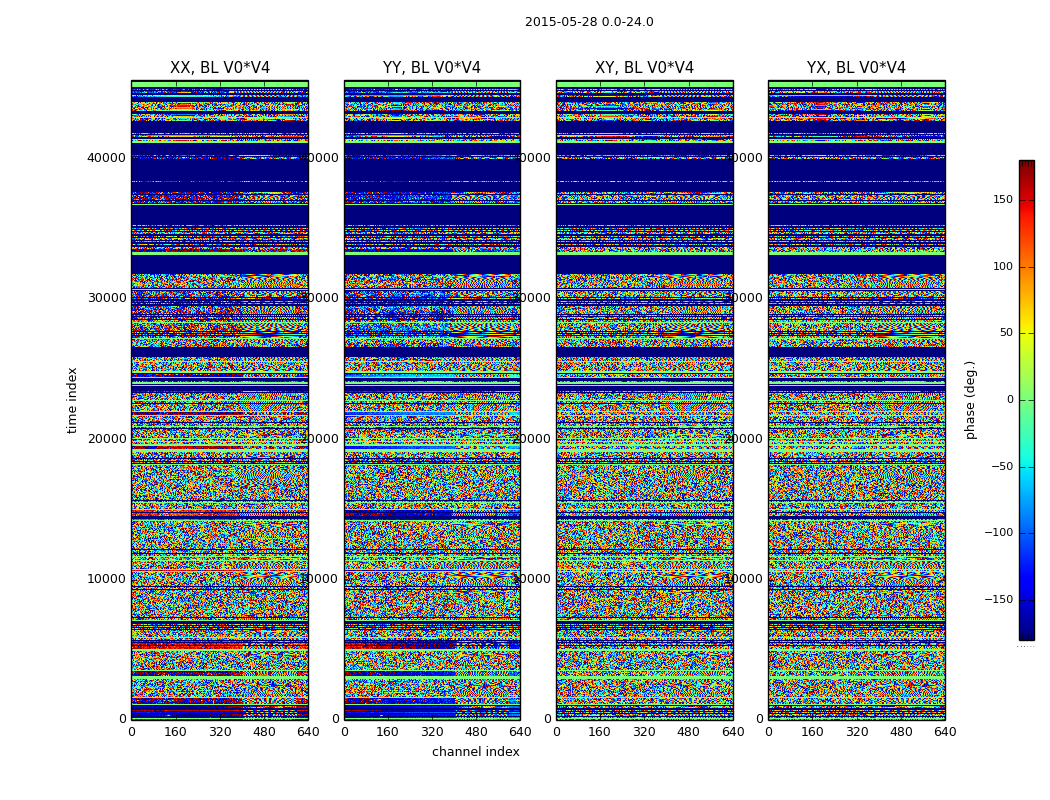The height and width of the screenshot is (800, 1050).
Task: Click the 480 x-tick label under YX plot
Action: point(901,732)
